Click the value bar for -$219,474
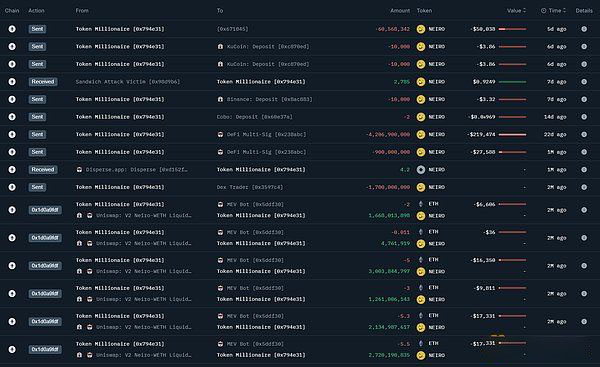Image resolution: width=600 pixels, height=367 pixels. (x=512, y=134)
